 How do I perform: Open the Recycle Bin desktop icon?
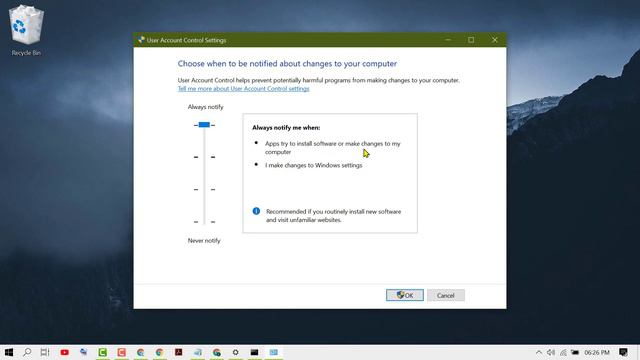(x=26, y=31)
